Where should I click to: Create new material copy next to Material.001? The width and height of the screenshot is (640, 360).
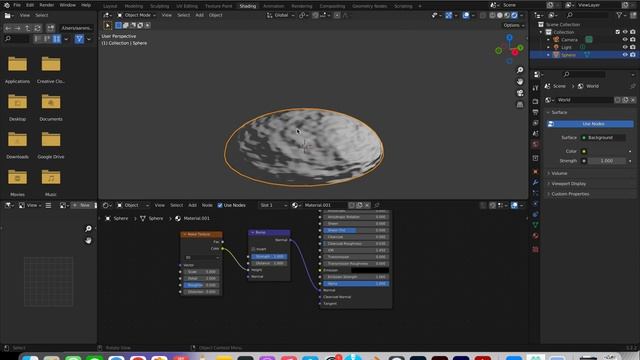[x=359, y=205]
